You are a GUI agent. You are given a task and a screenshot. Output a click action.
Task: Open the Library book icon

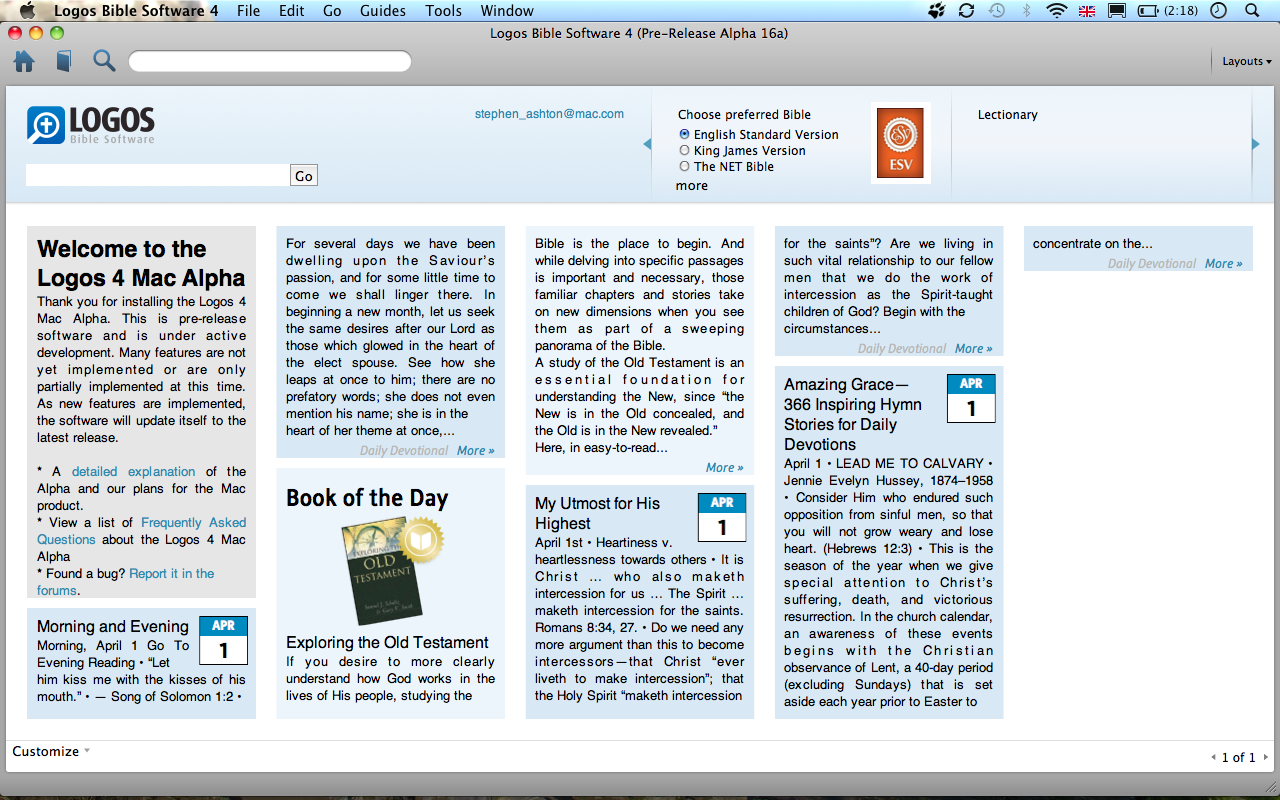point(64,62)
